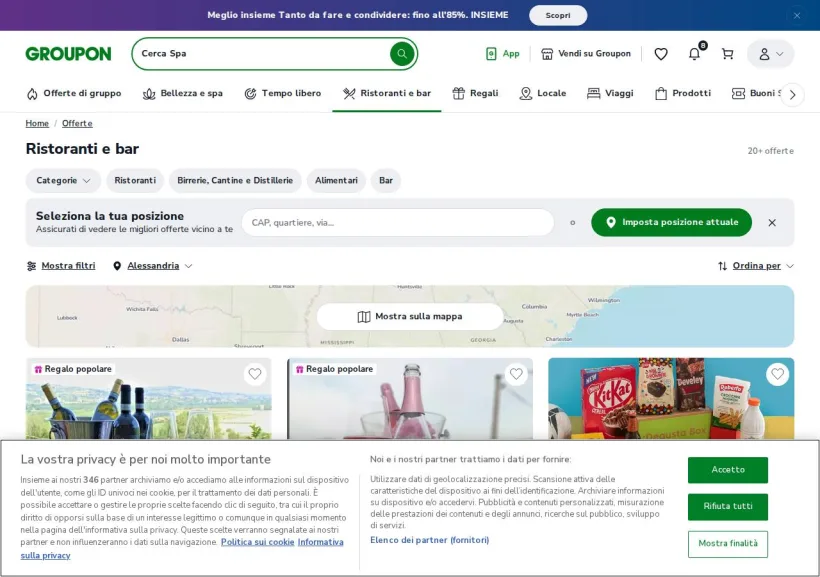This screenshot has height=577, width=820.
Task: Click Accetto cookie button
Action: pos(727,470)
